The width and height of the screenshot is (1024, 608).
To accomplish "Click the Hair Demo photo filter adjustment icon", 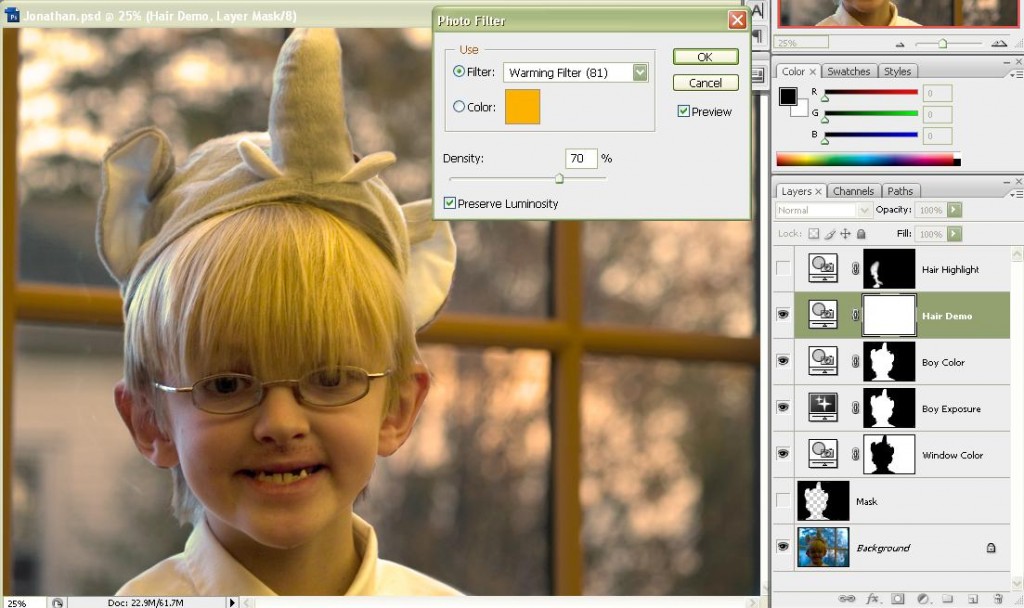I will [823, 315].
